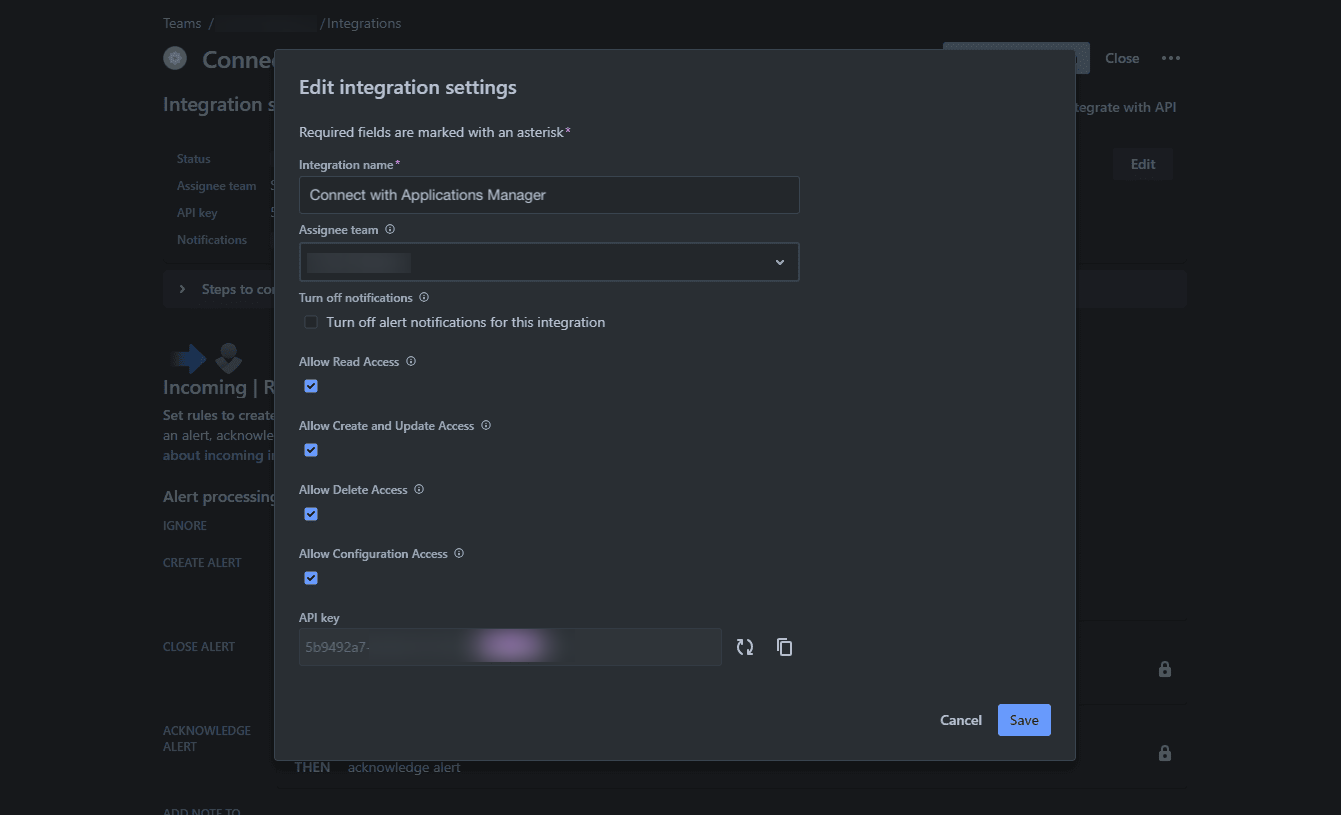Click the Integration name input field
This screenshot has height=815, width=1341.
point(549,195)
